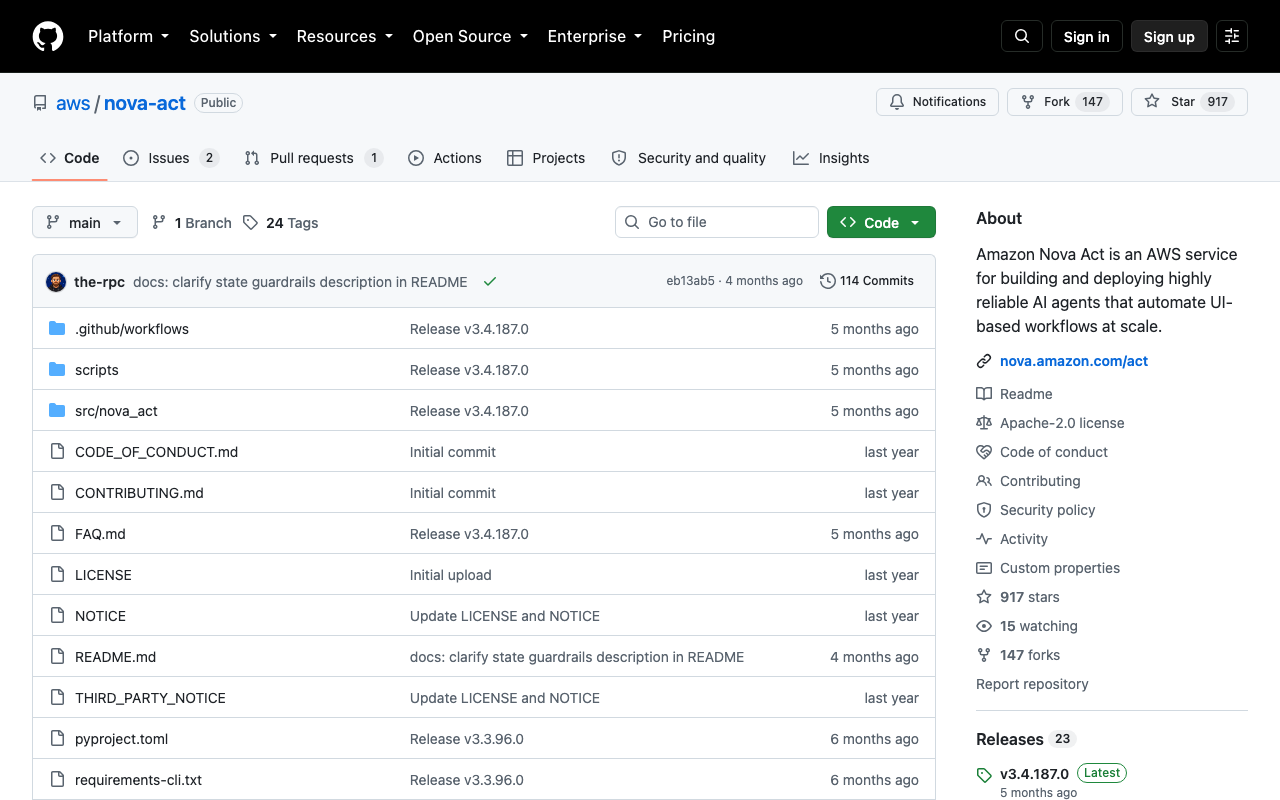The height and width of the screenshot is (800, 1280).
Task: Open appearance settings sliders icon
Action: pos(1232,36)
